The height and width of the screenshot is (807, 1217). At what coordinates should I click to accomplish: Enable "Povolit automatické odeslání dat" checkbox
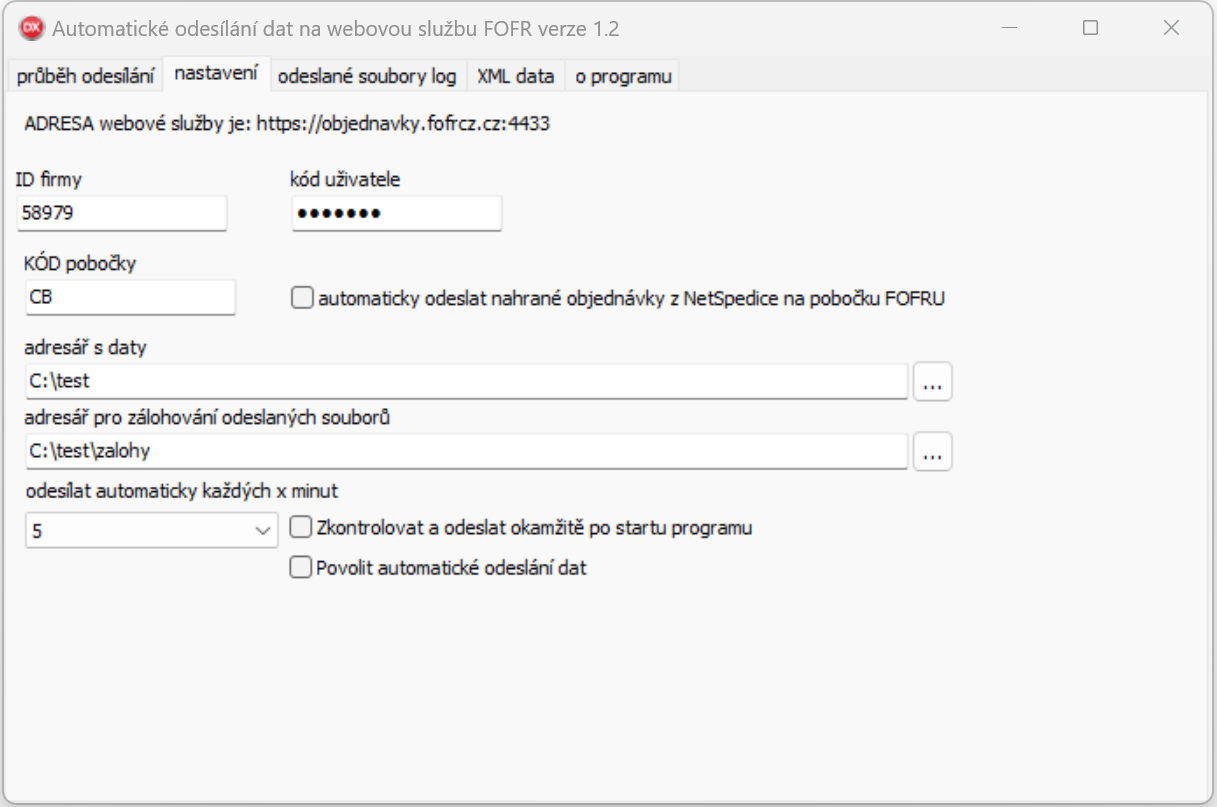(300, 568)
